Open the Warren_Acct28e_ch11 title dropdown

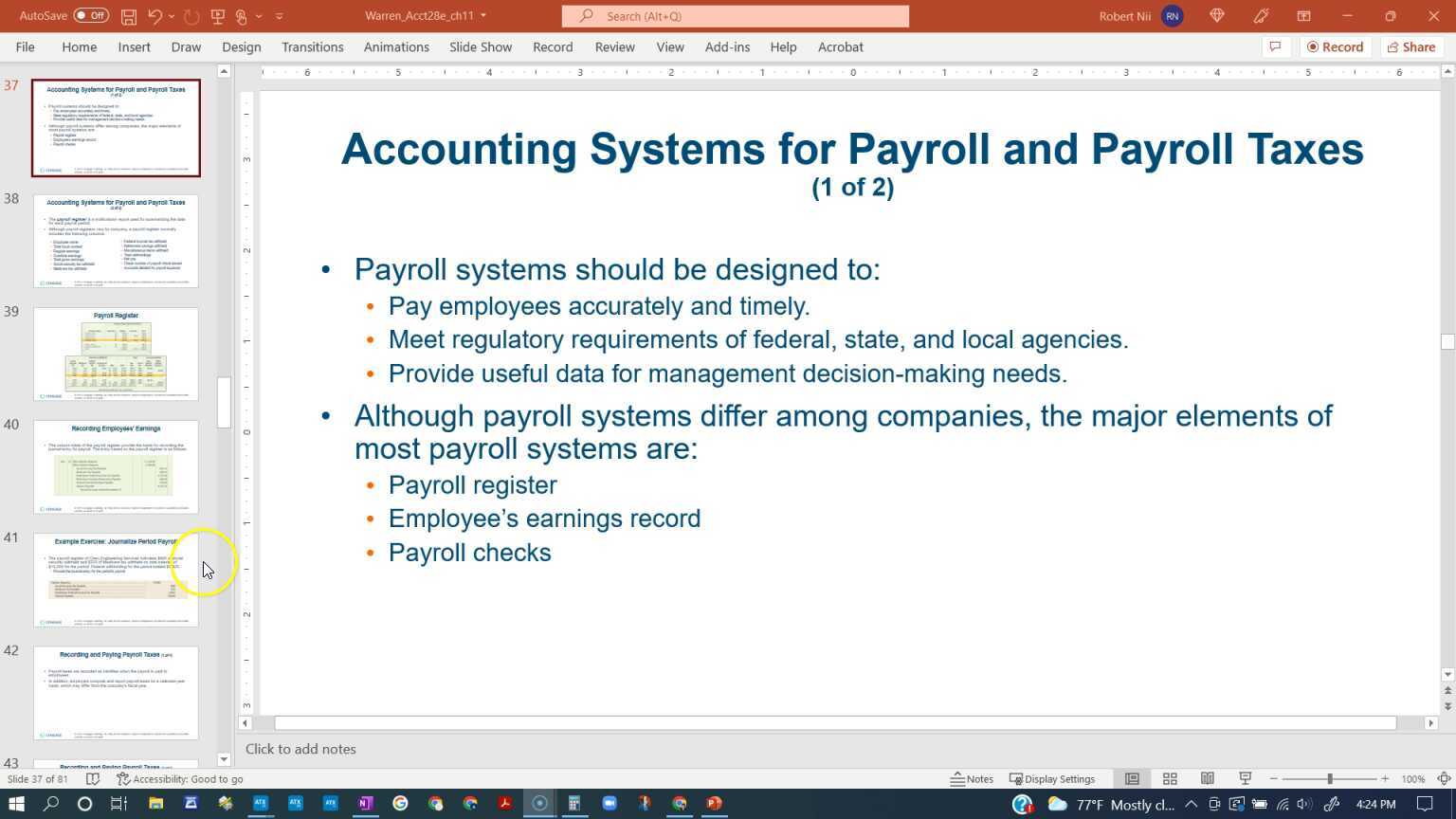pyautogui.click(x=482, y=16)
